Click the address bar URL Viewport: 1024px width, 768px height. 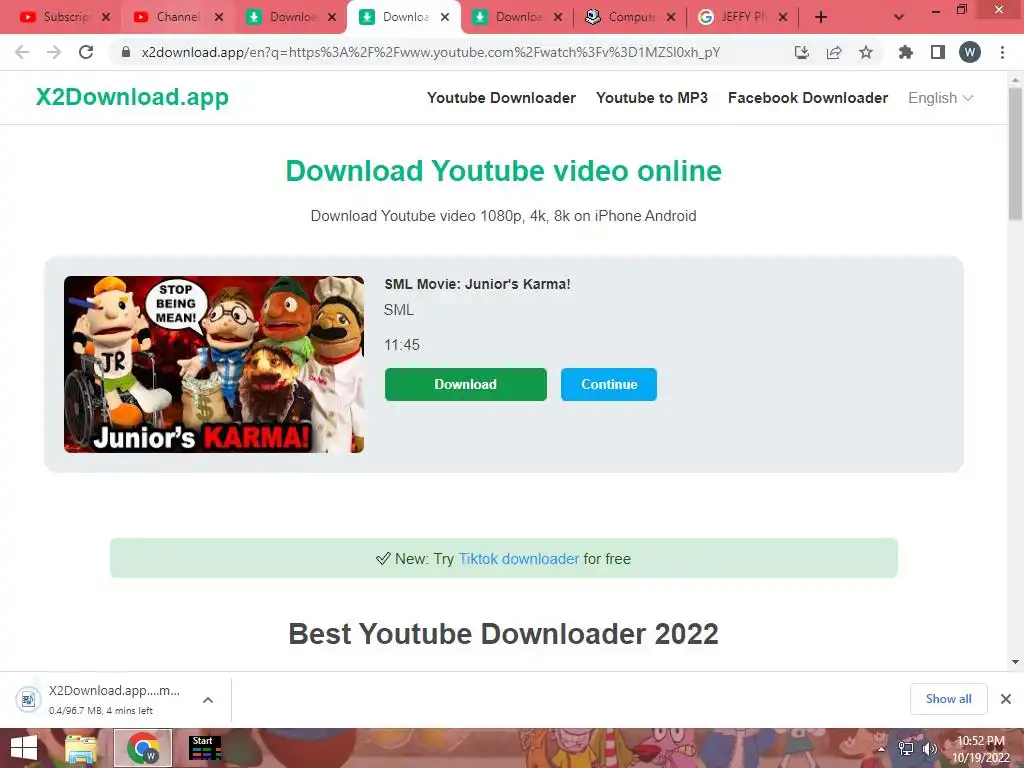430,52
